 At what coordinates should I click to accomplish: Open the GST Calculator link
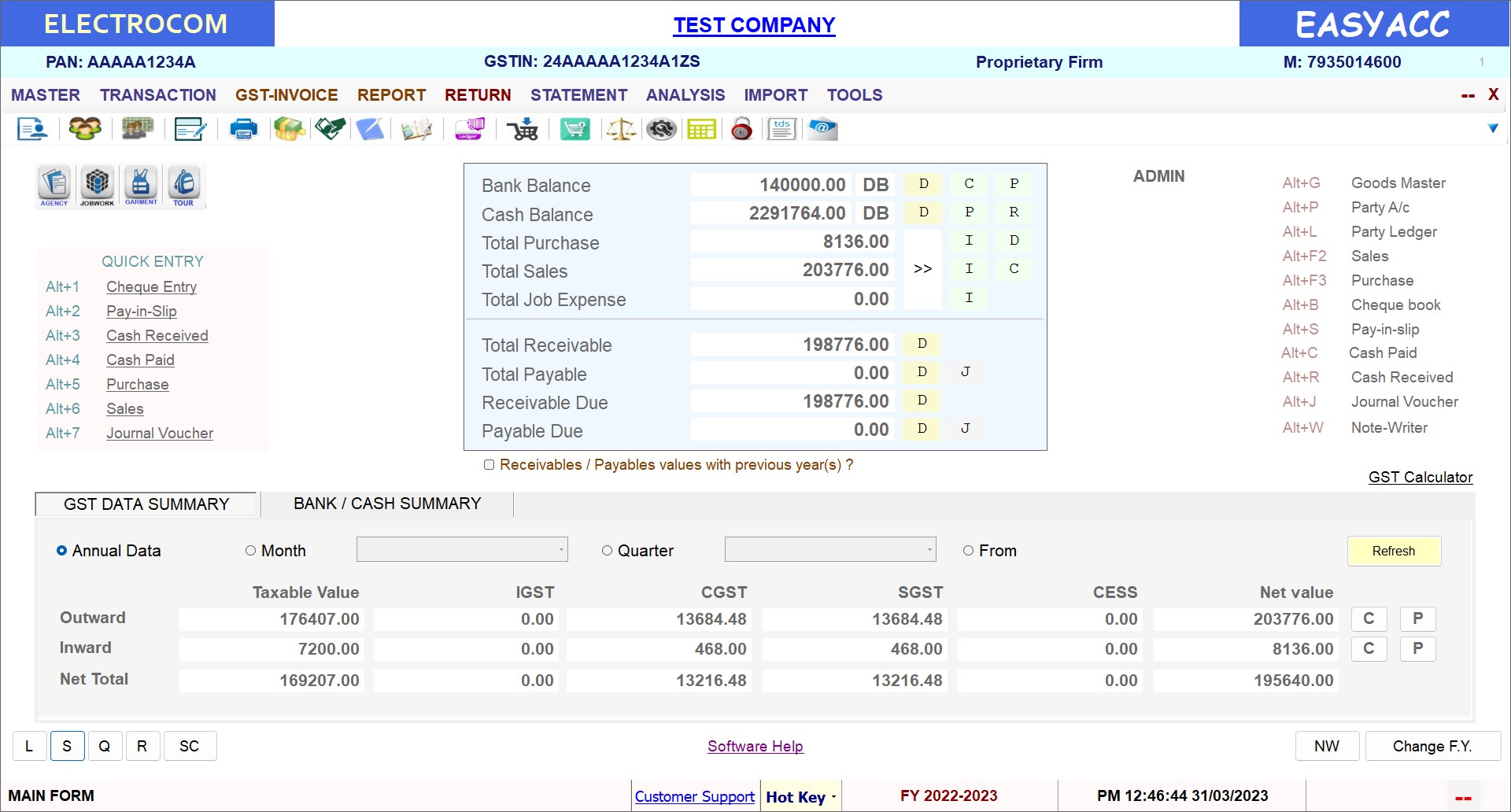[x=1420, y=477]
